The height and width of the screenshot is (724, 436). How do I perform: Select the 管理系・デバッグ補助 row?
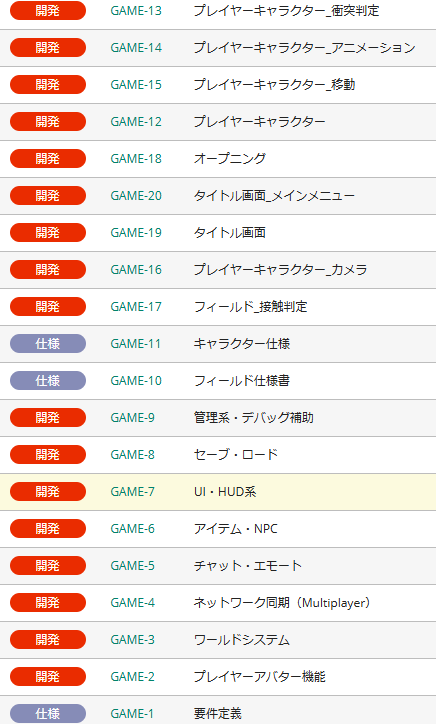click(218, 418)
